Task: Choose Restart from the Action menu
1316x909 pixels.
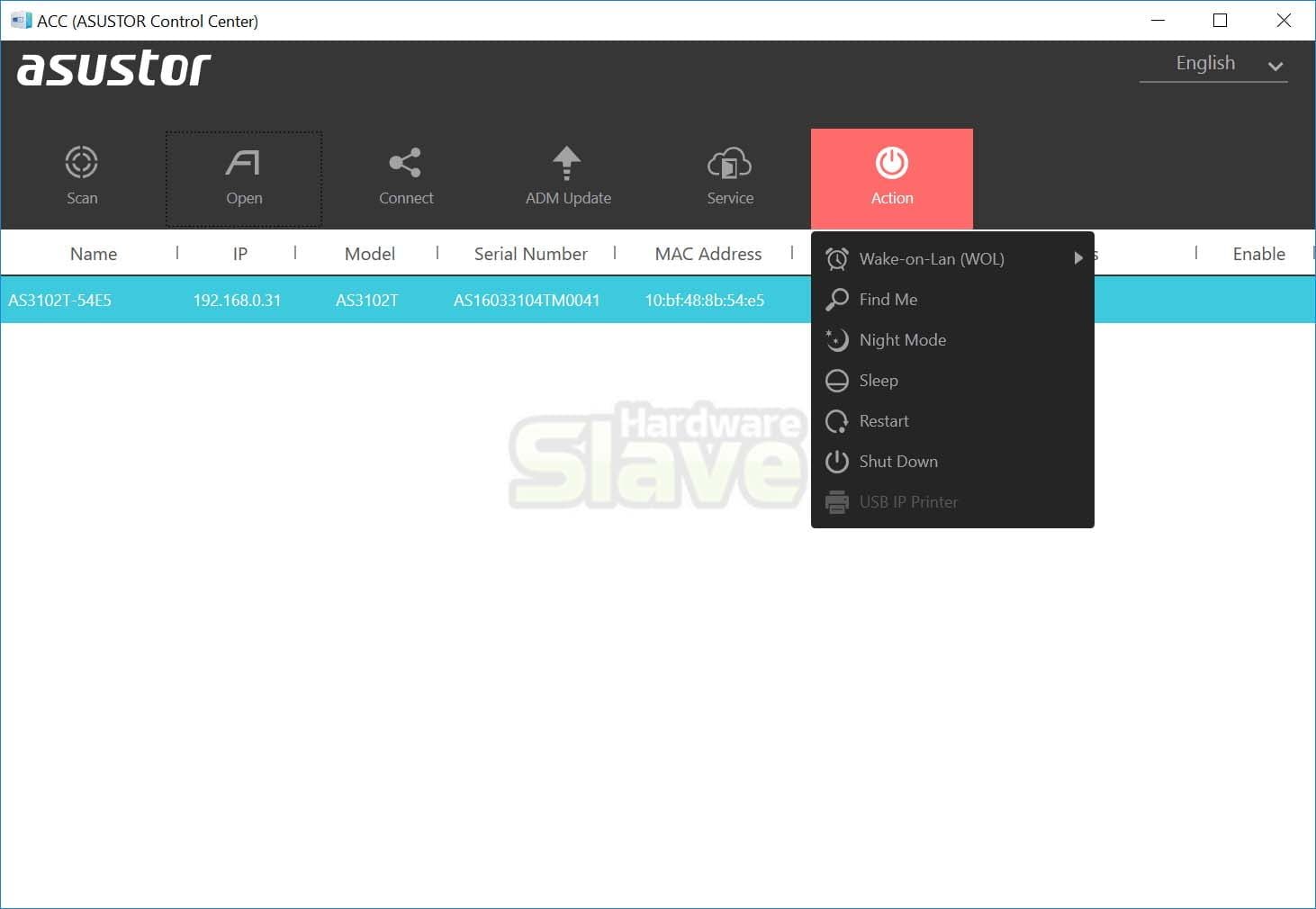Action: coord(952,421)
